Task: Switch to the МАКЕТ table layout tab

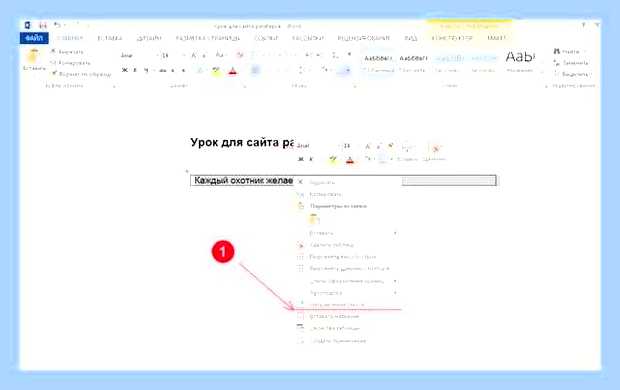Action: tap(496, 38)
